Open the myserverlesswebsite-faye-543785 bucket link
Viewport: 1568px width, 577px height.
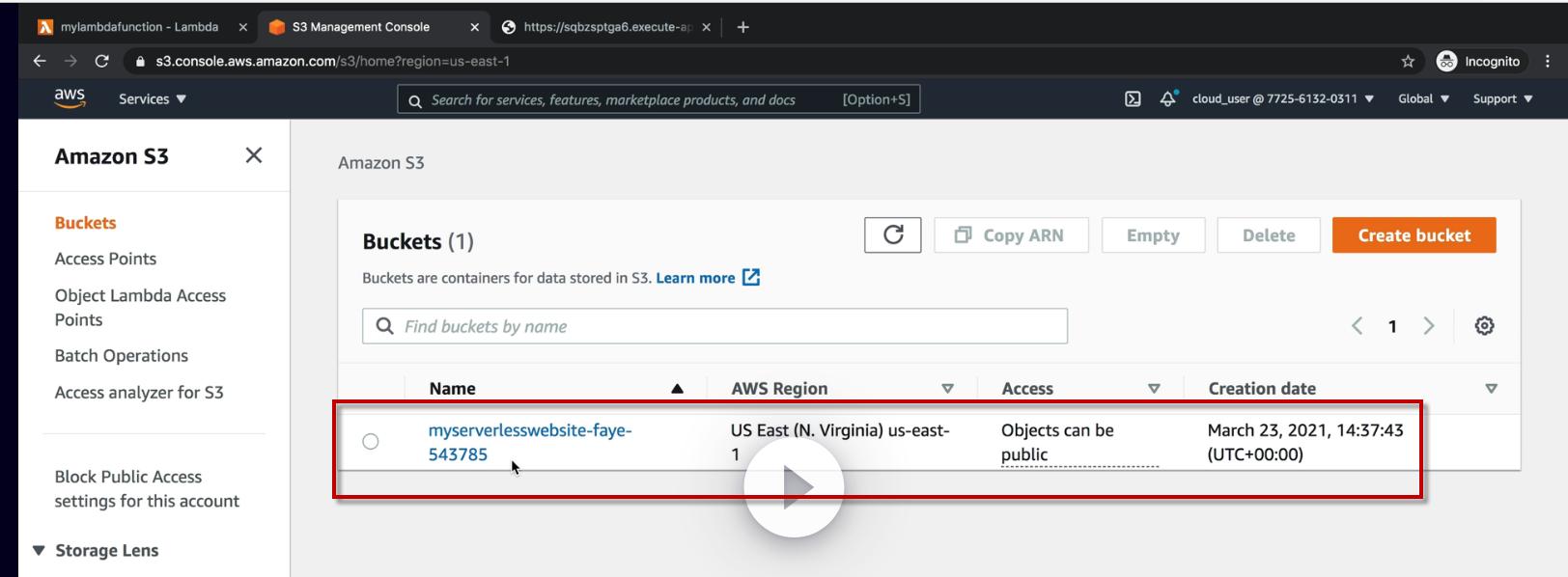point(529,430)
